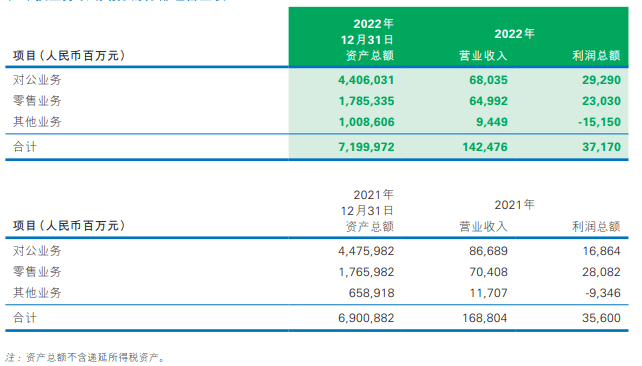Select the 2022 合计 total assets 7,199,972
The height and width of the screenshot is (366, 642).
pos(366,147)
